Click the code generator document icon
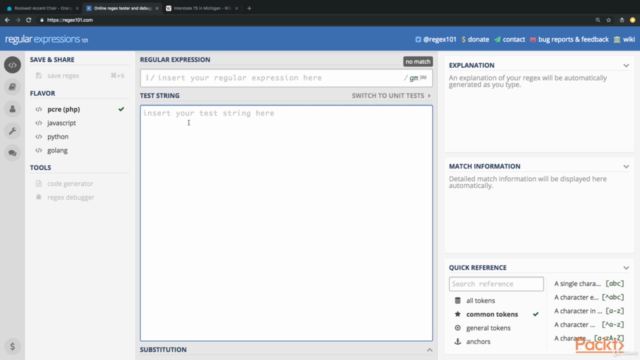This screenshot has height=360, width=640. point(39,184)
